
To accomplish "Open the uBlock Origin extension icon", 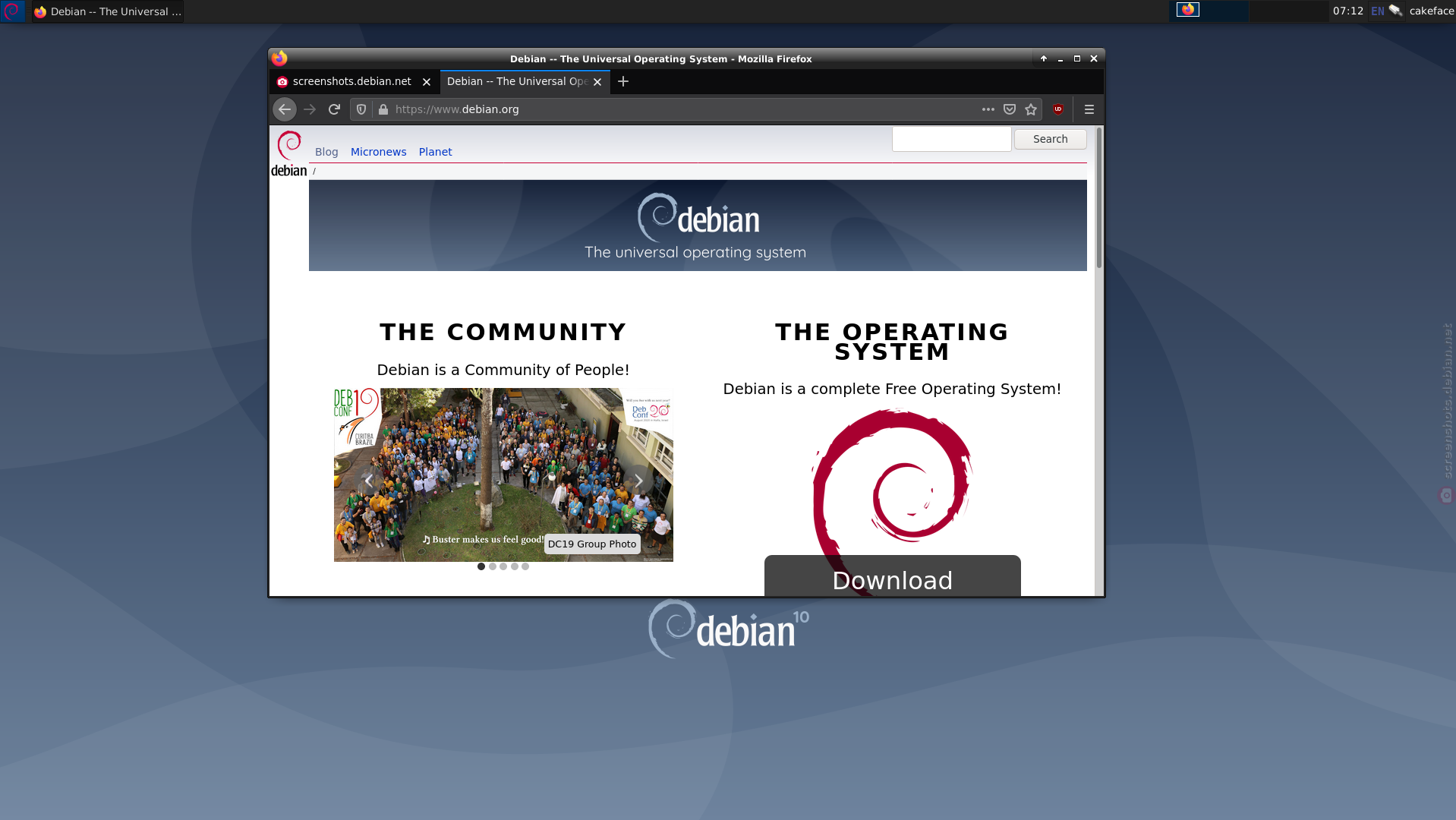I will pyautogui.click(x=1058, y=109).
